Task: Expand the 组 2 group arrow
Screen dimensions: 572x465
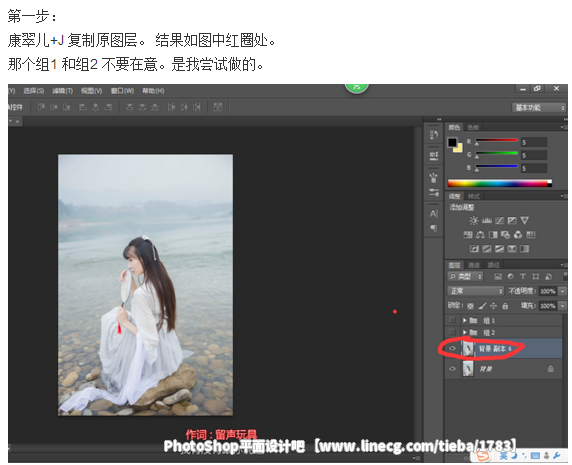Action: click(x=465, y=332)
